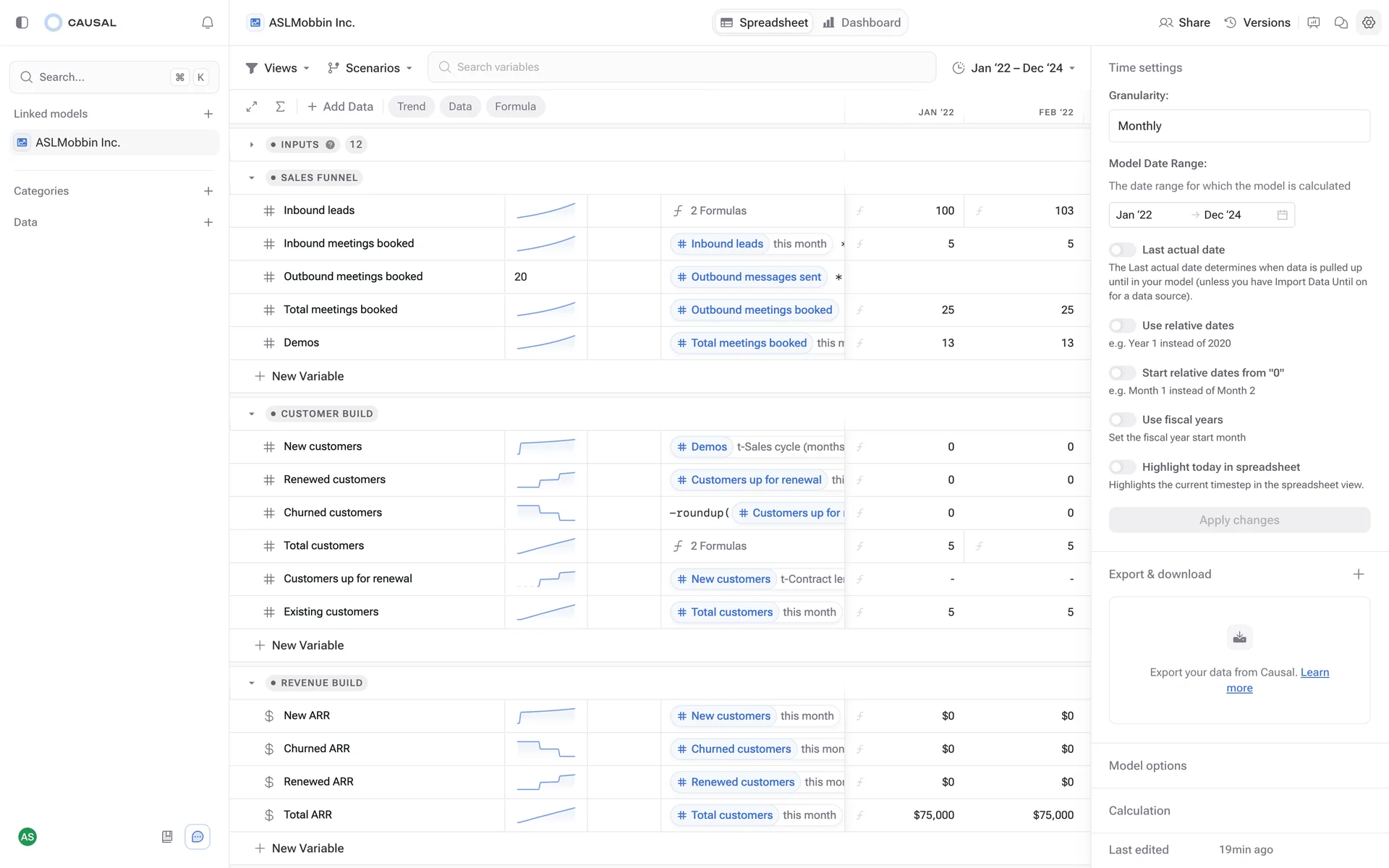Open the chat support icon at bottom left
Viewport: 1389px width, 868px height.
[x=197, y=837]
